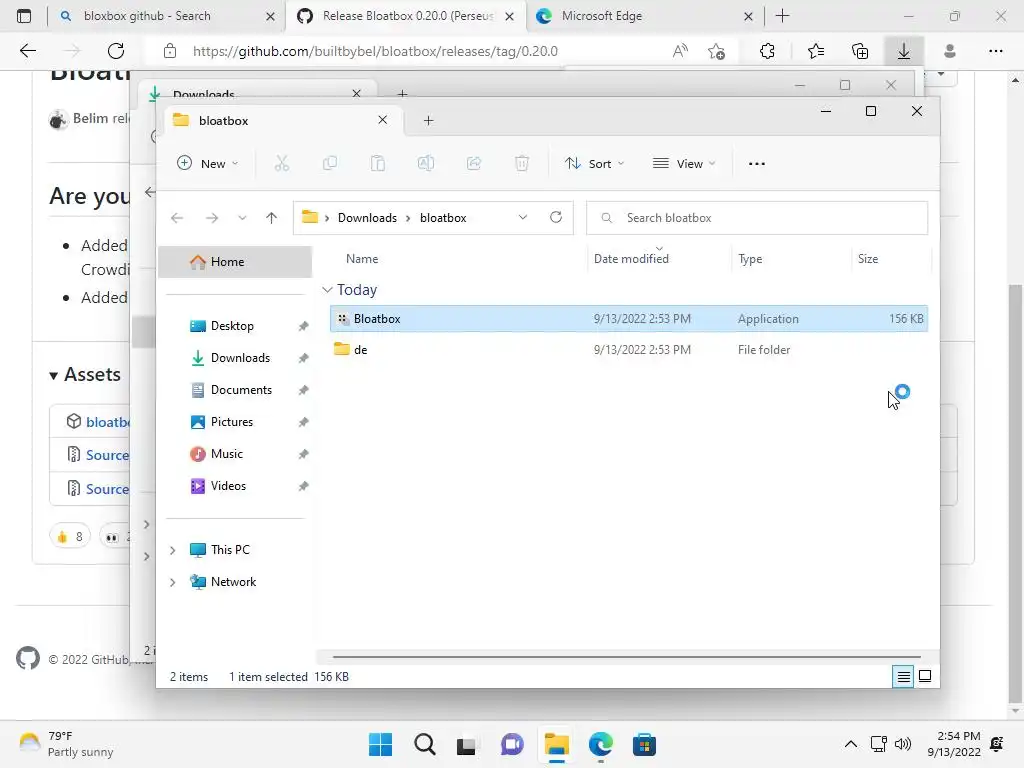Open the See more ellipsis in Explorer toolbar

757,164
